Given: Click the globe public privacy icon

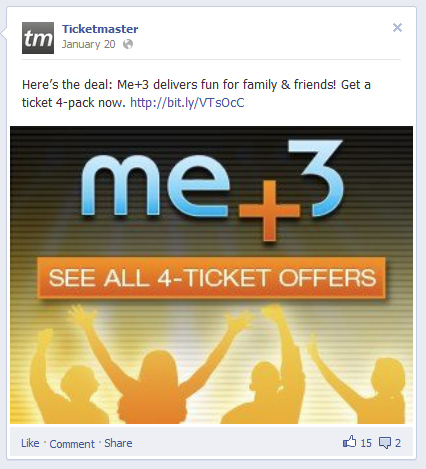Looking at the screenshot, I should 128,44.
